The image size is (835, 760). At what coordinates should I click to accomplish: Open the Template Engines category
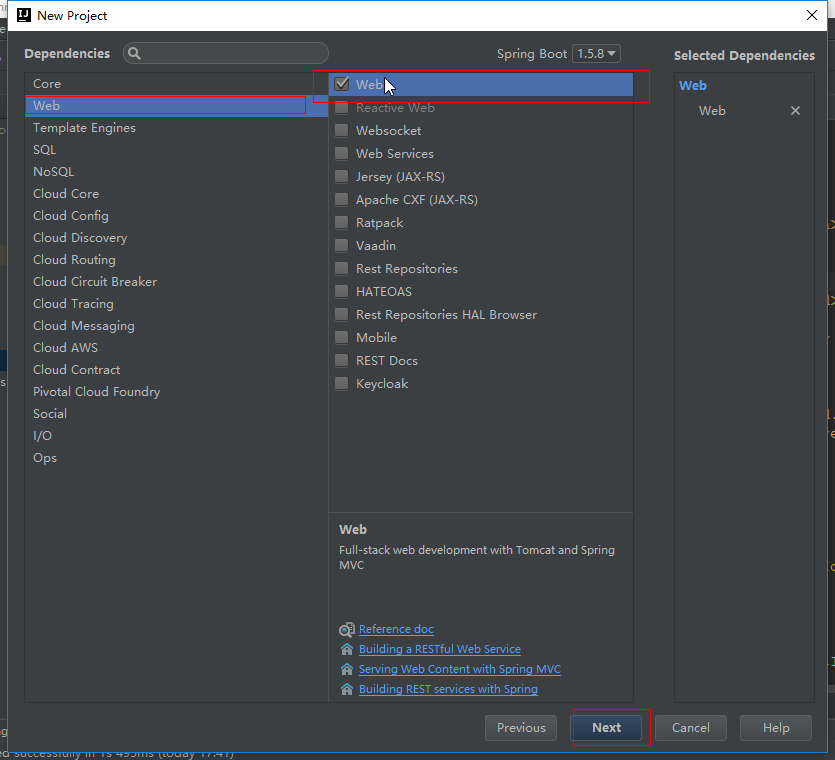176,128
